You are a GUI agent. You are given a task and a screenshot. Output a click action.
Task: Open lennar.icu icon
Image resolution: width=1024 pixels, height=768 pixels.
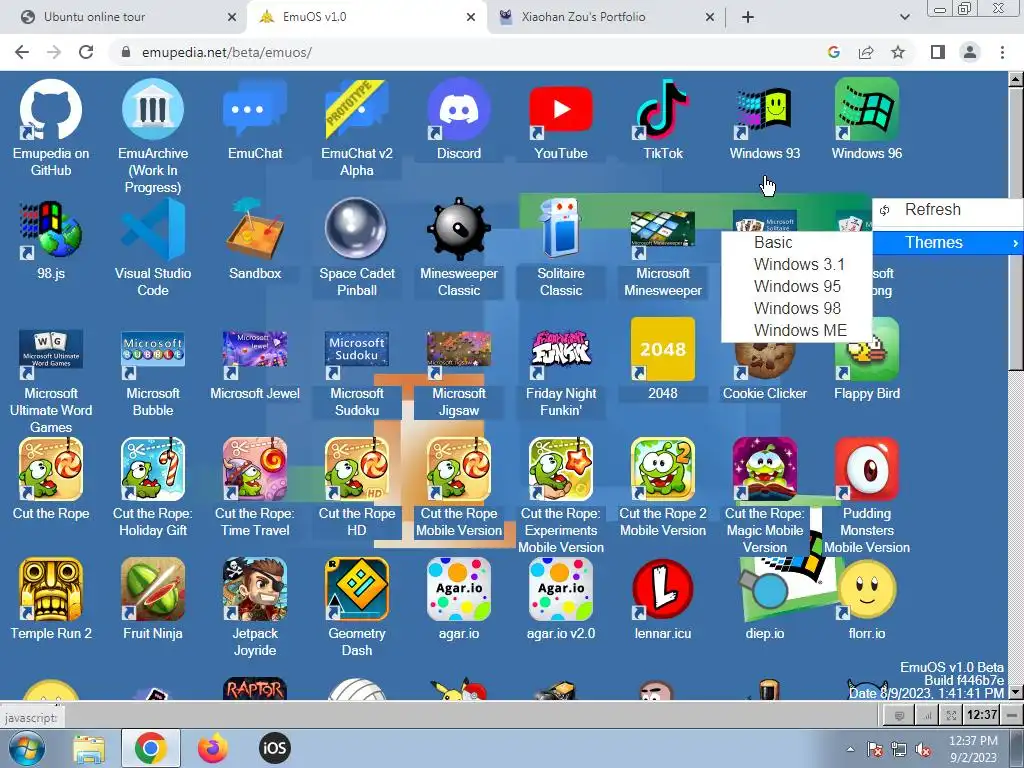(662, 589)
